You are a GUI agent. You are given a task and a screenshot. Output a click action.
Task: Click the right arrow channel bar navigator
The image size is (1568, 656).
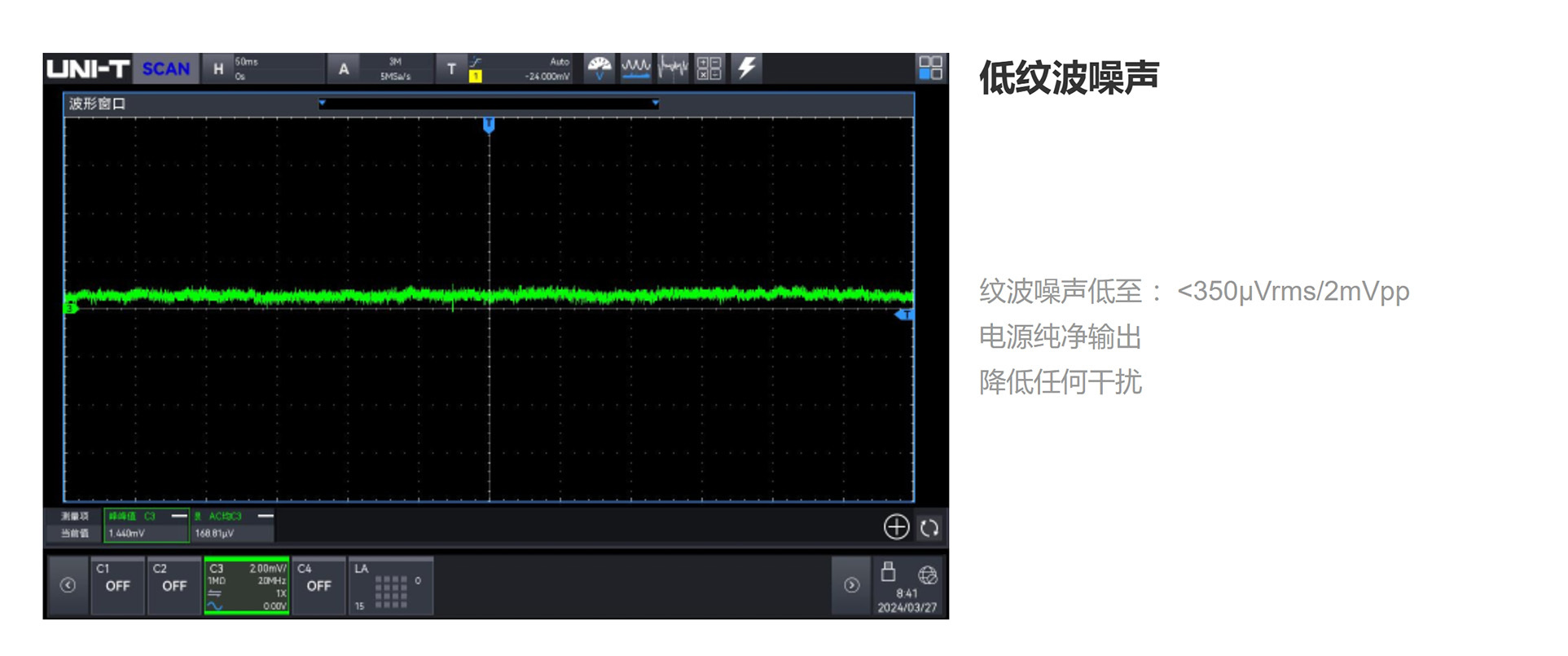click(851, 585)
